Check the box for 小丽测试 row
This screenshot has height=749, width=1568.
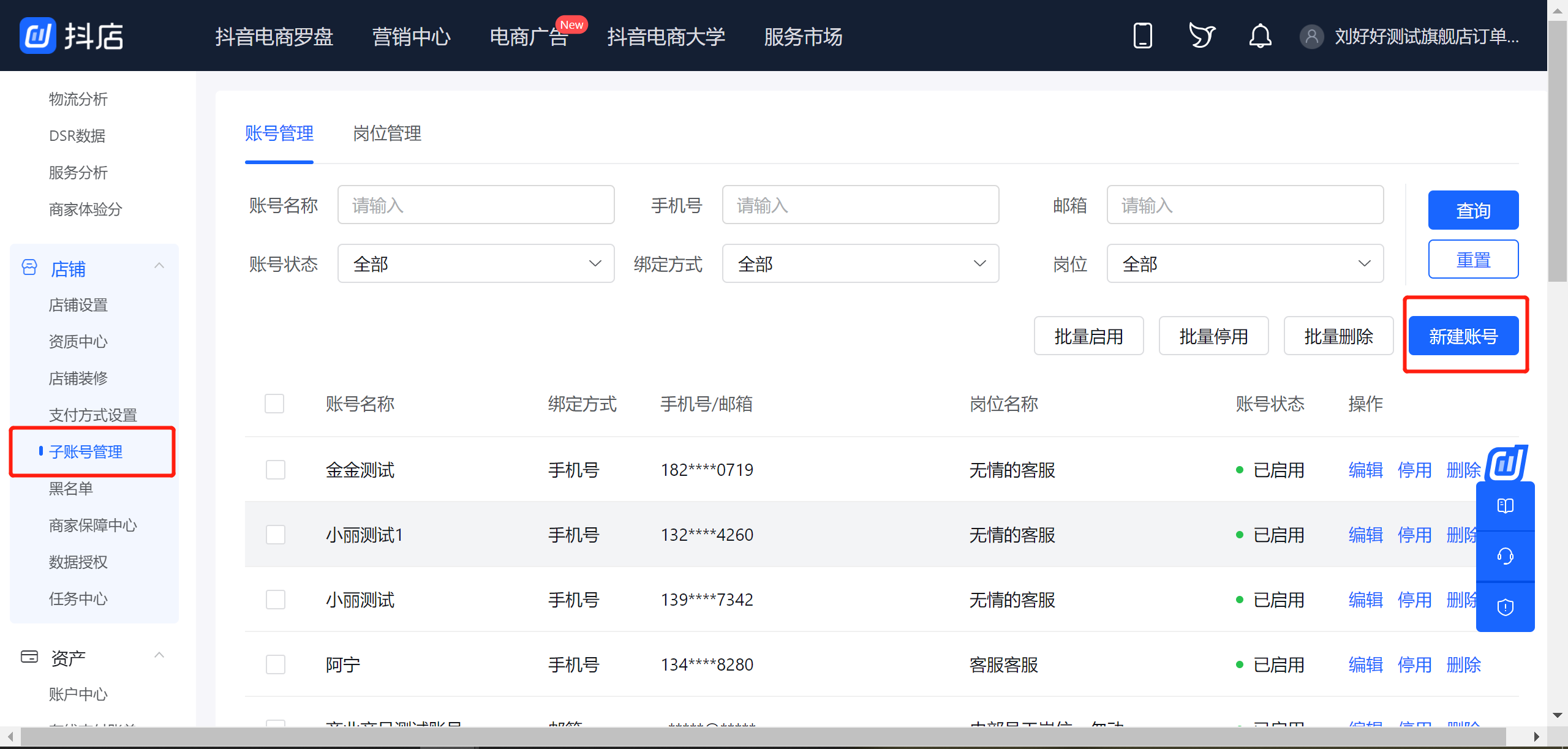276,600
